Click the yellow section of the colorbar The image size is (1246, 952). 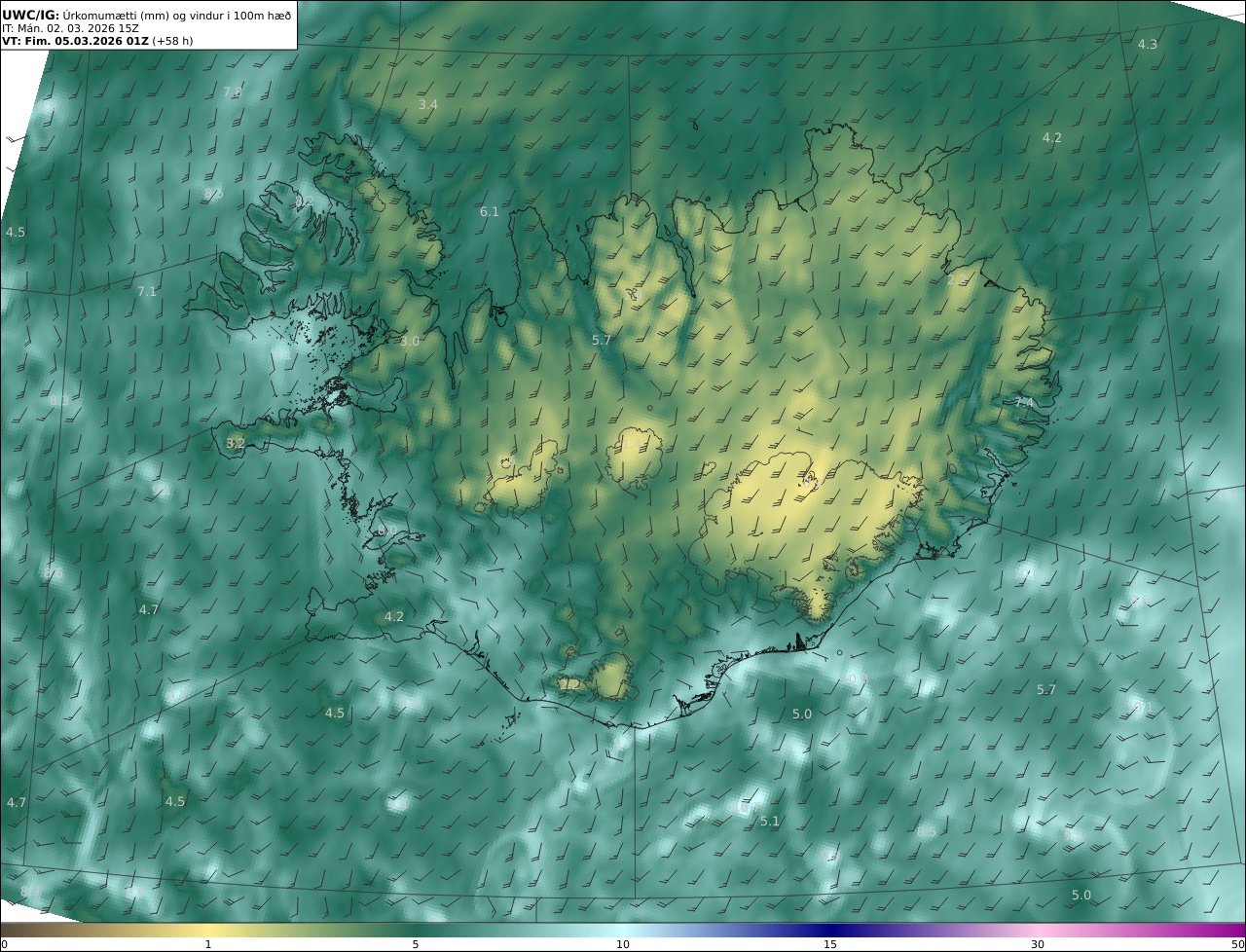(209, 930)
